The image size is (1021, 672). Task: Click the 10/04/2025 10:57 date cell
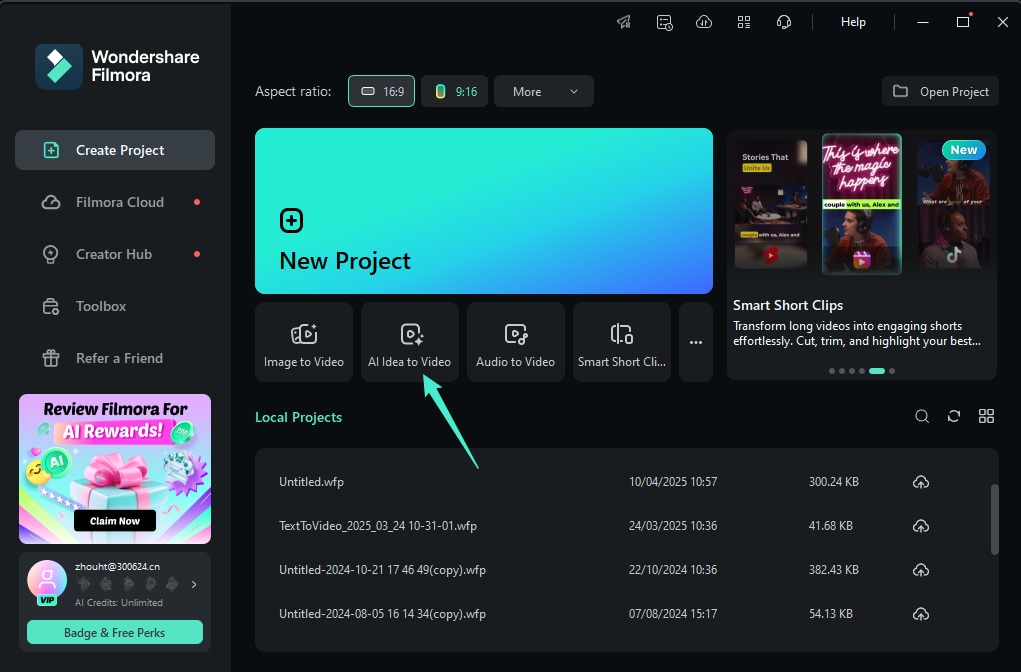point(673,482)
